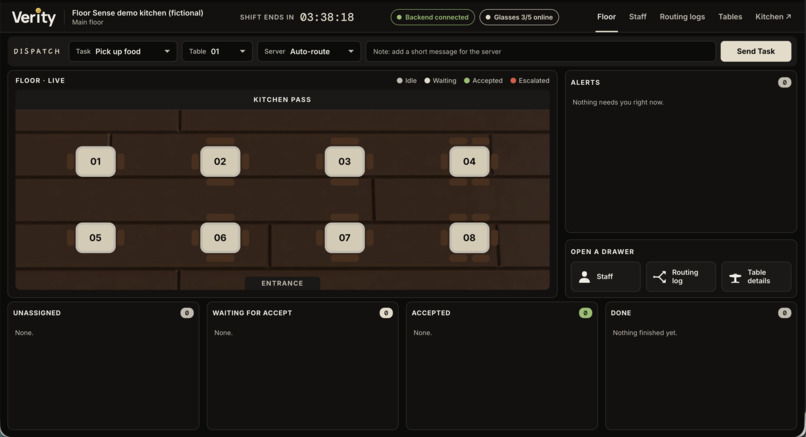The height and width of the screenshot is (437, 806).
Task: Select table 06 on floor map
Action: pos(220,238)
